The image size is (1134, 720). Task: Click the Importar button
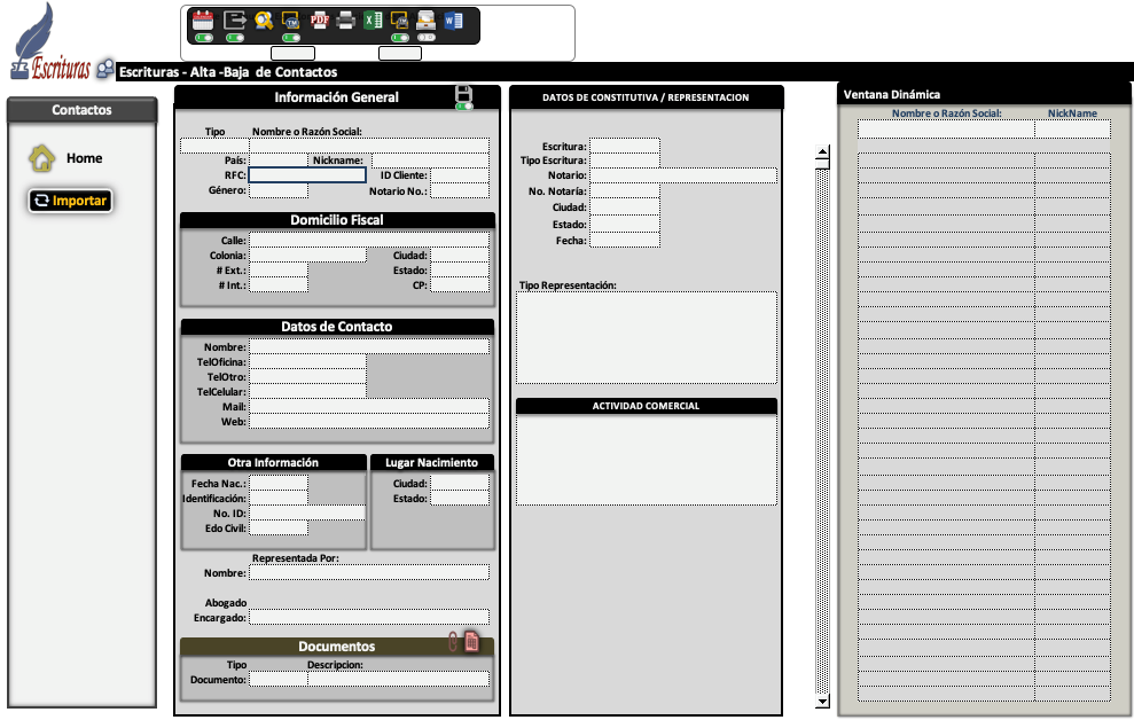click(x=69, y=200)
